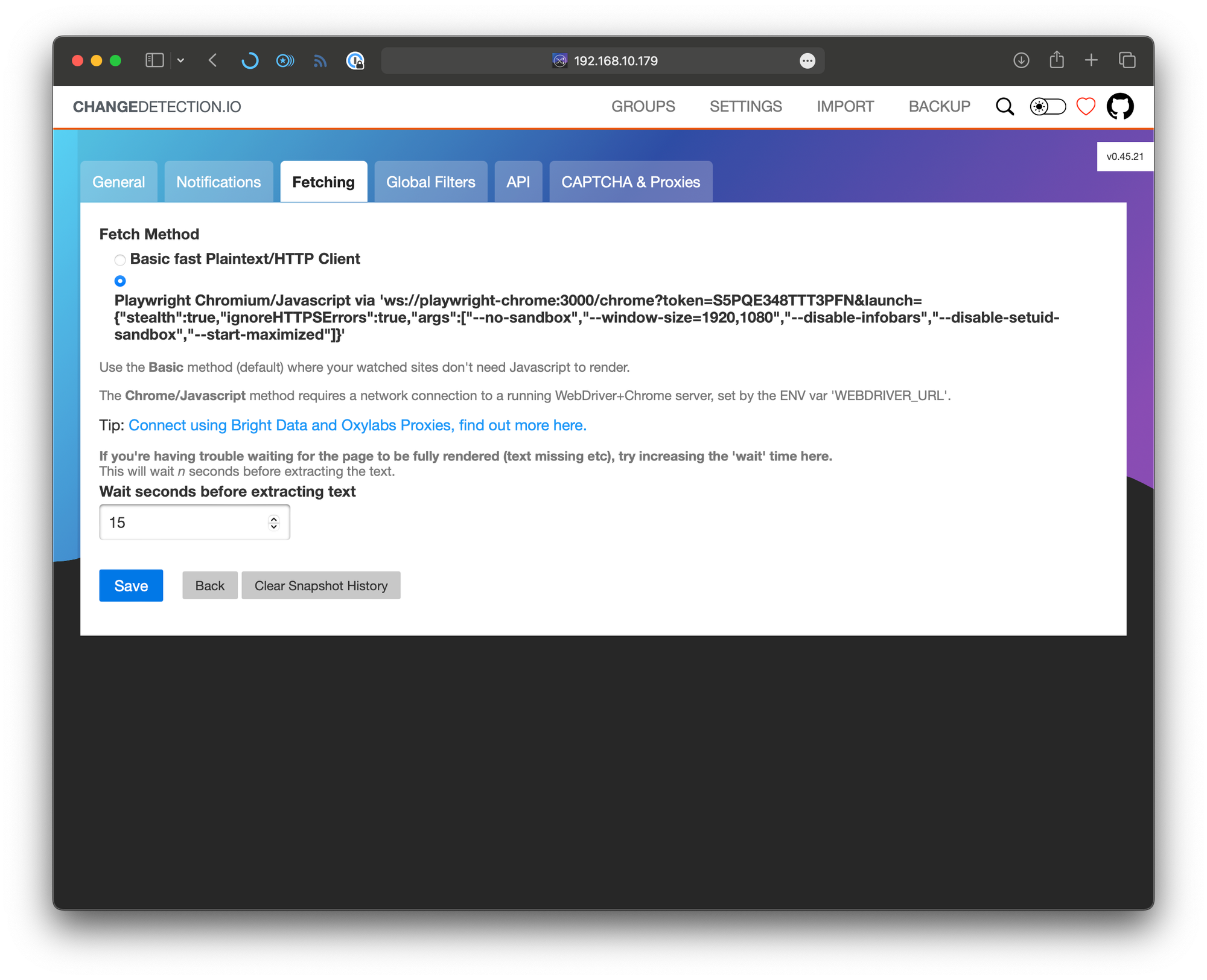Click the CHANGEDETECTION.IO logo
The height and width of the screenshot is (980, 1207).
[157, 107]
